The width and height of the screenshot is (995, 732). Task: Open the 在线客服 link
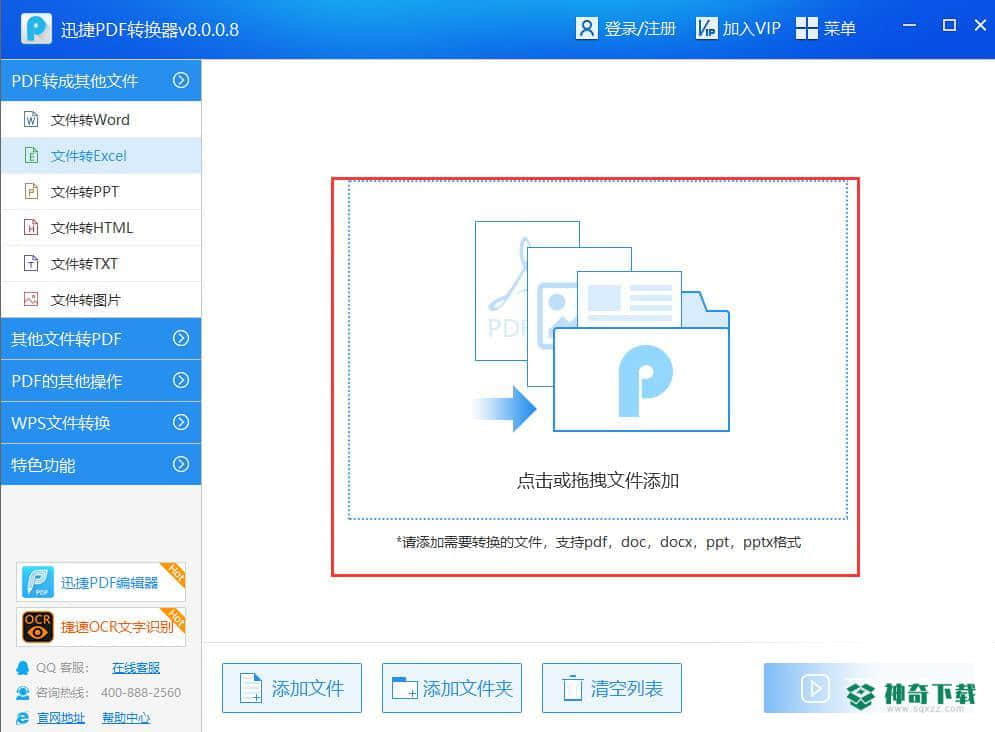point(136,667)
